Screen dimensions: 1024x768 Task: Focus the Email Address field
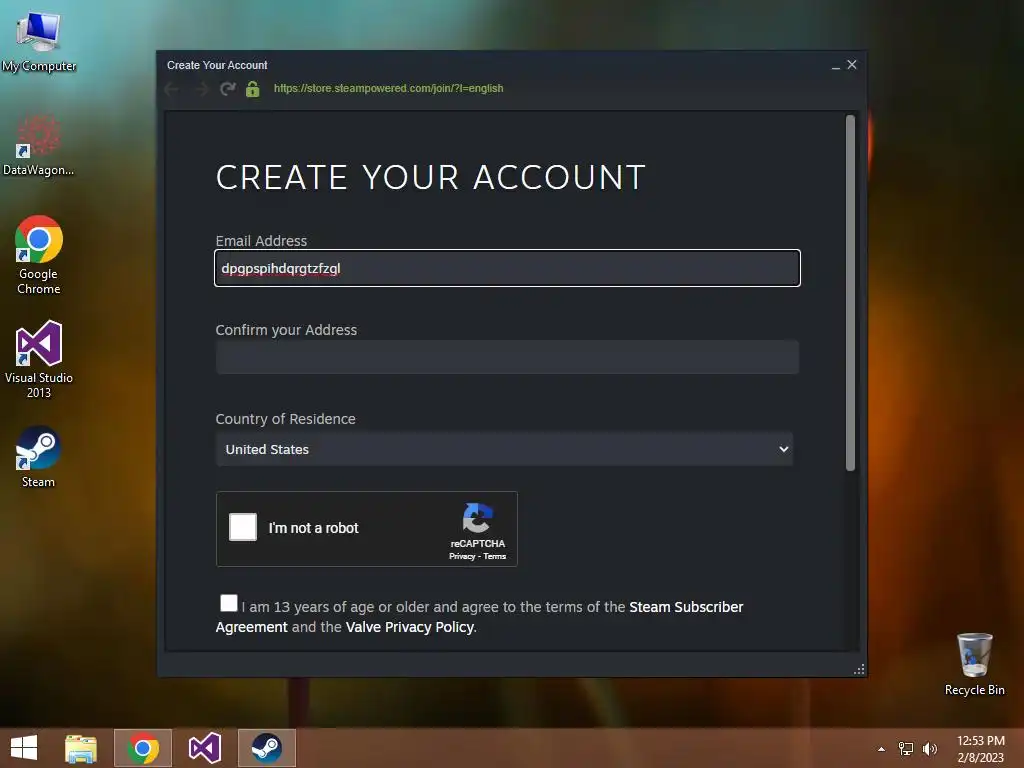[507, 268]
